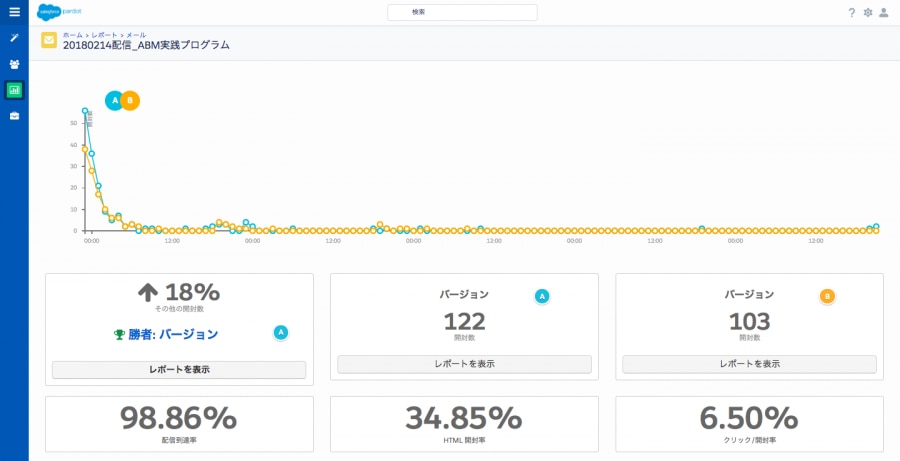
Task: Toggle version B series in chart legend
Action: pyautogui.click(x=130, y=100)
